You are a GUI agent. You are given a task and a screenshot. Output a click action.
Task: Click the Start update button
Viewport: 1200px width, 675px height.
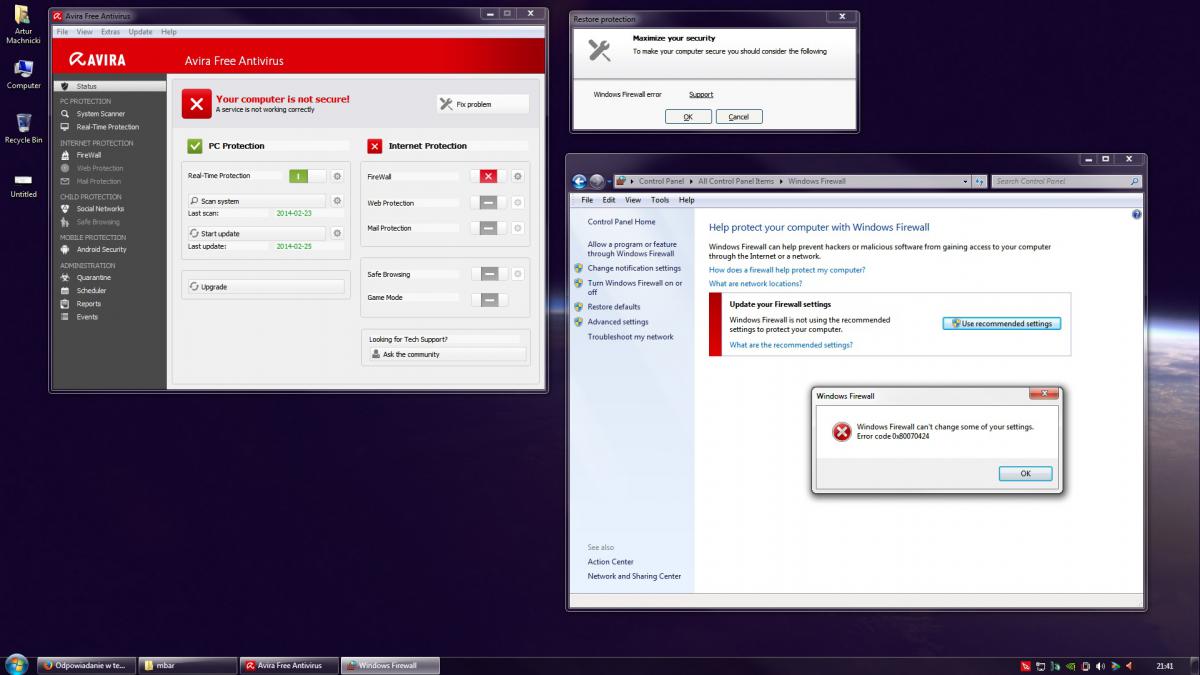click(x=258, y=233)
